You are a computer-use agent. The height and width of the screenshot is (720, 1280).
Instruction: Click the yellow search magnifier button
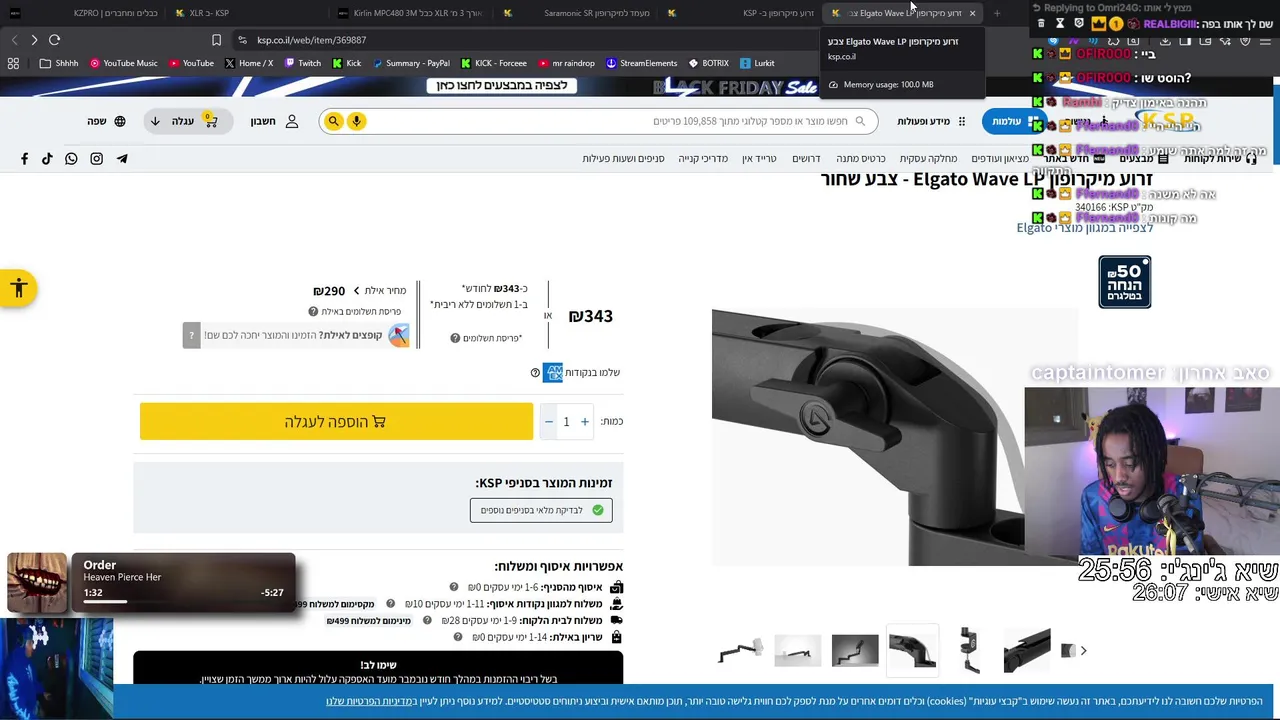[x=334, y=121]
